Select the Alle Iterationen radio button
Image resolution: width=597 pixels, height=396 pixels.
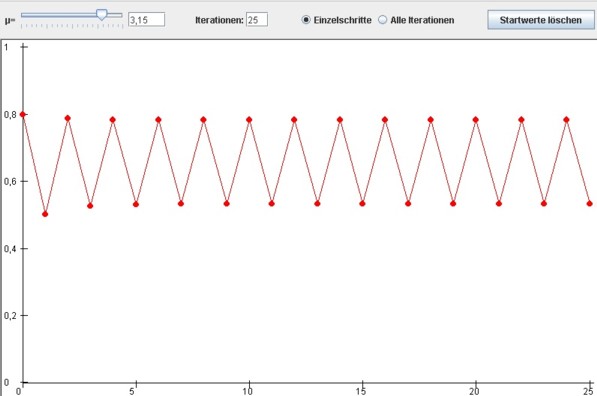coord(382,19)
